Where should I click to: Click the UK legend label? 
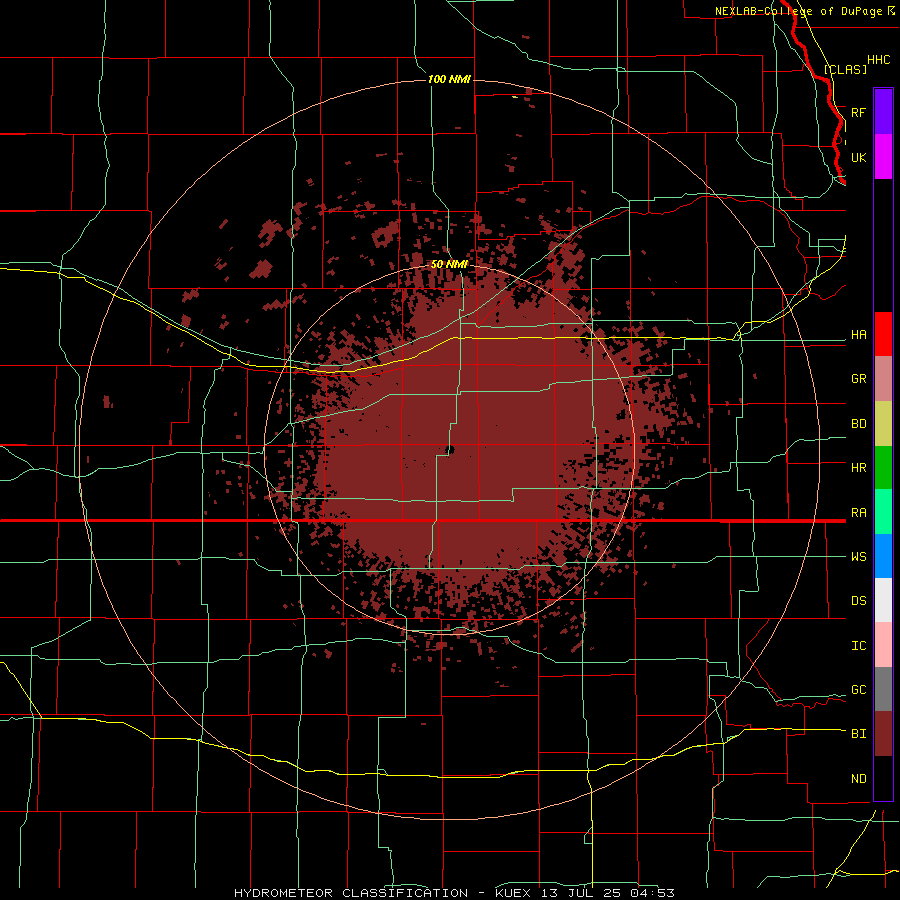[858, 157]
